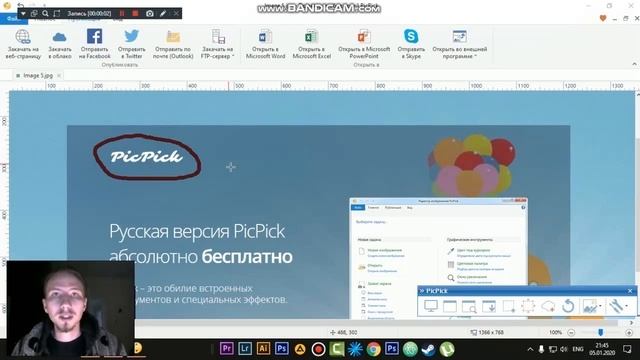
Task: Click horizontal scrollbar right arrow
Action: [631, 323]
